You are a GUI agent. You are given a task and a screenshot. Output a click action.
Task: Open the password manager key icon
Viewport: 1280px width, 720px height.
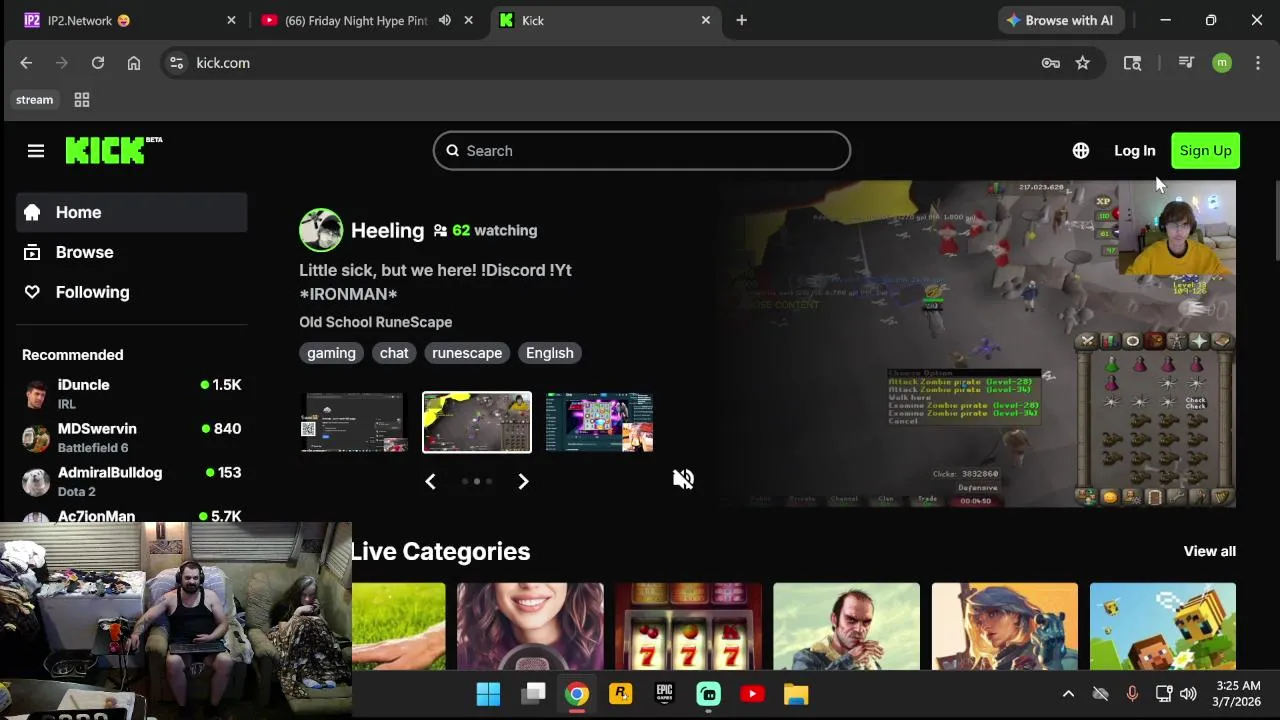pos(1050,63)
